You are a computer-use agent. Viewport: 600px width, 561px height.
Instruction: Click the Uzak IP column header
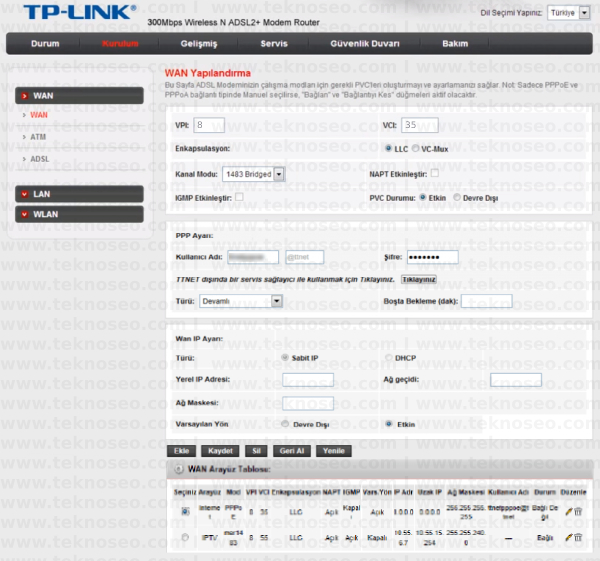[x=429, y=492]
